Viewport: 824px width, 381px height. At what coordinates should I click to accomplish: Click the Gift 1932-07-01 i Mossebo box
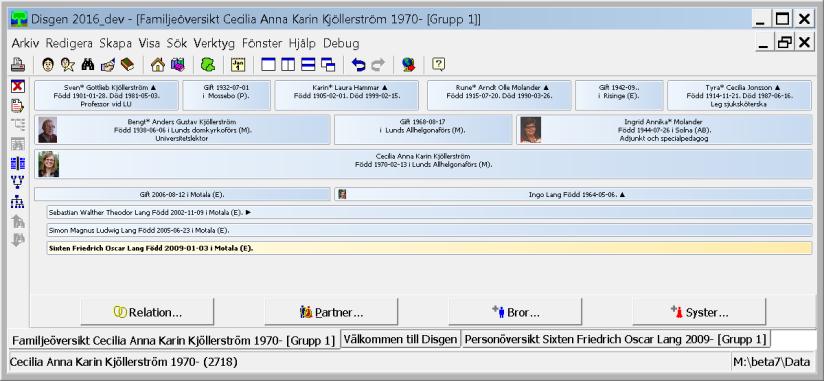click(x=226, y=96)
